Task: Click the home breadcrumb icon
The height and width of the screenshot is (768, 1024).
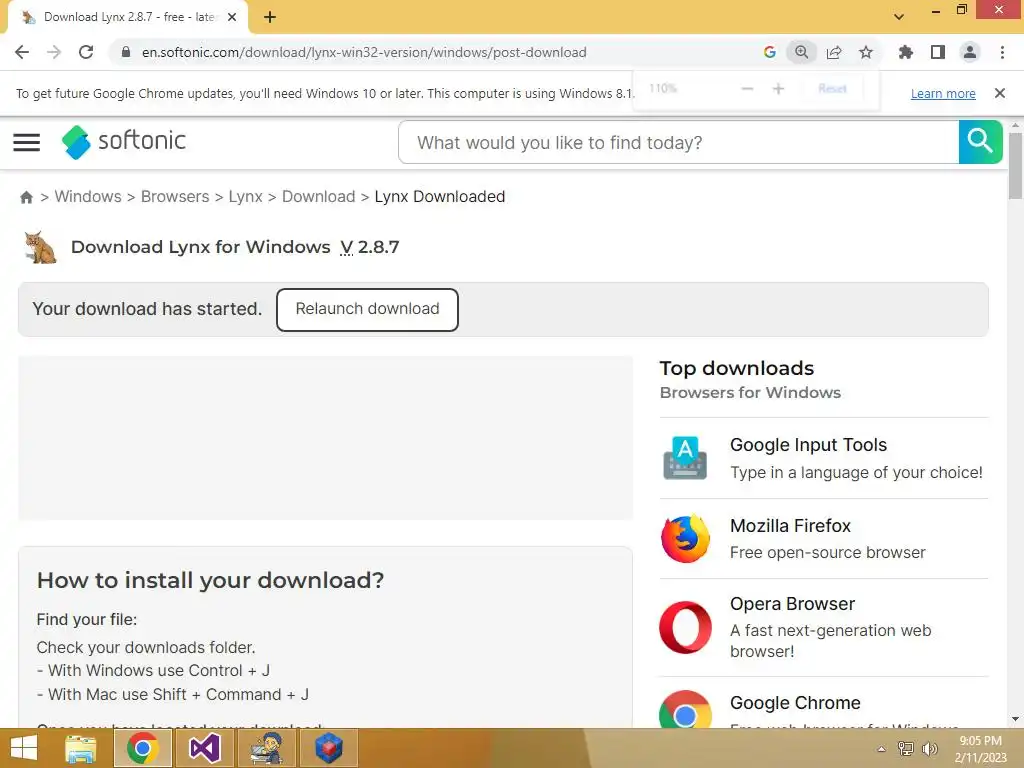Action: coord(26,197)
